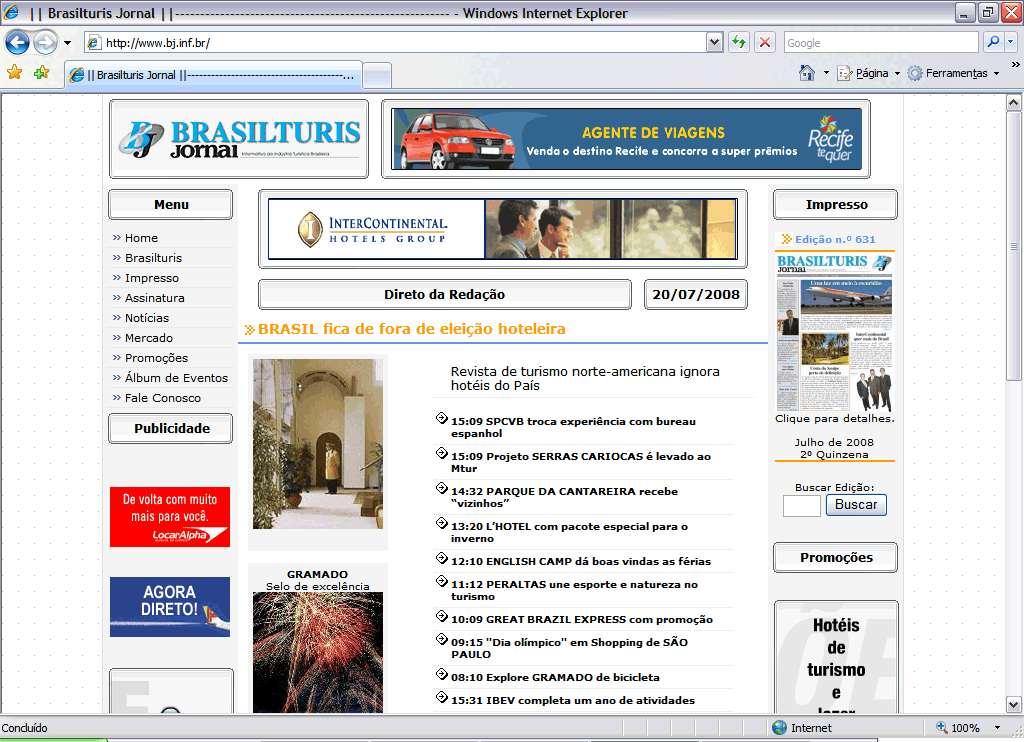
Task: Click the Buscar Edição input field
Action: (801, 506)
